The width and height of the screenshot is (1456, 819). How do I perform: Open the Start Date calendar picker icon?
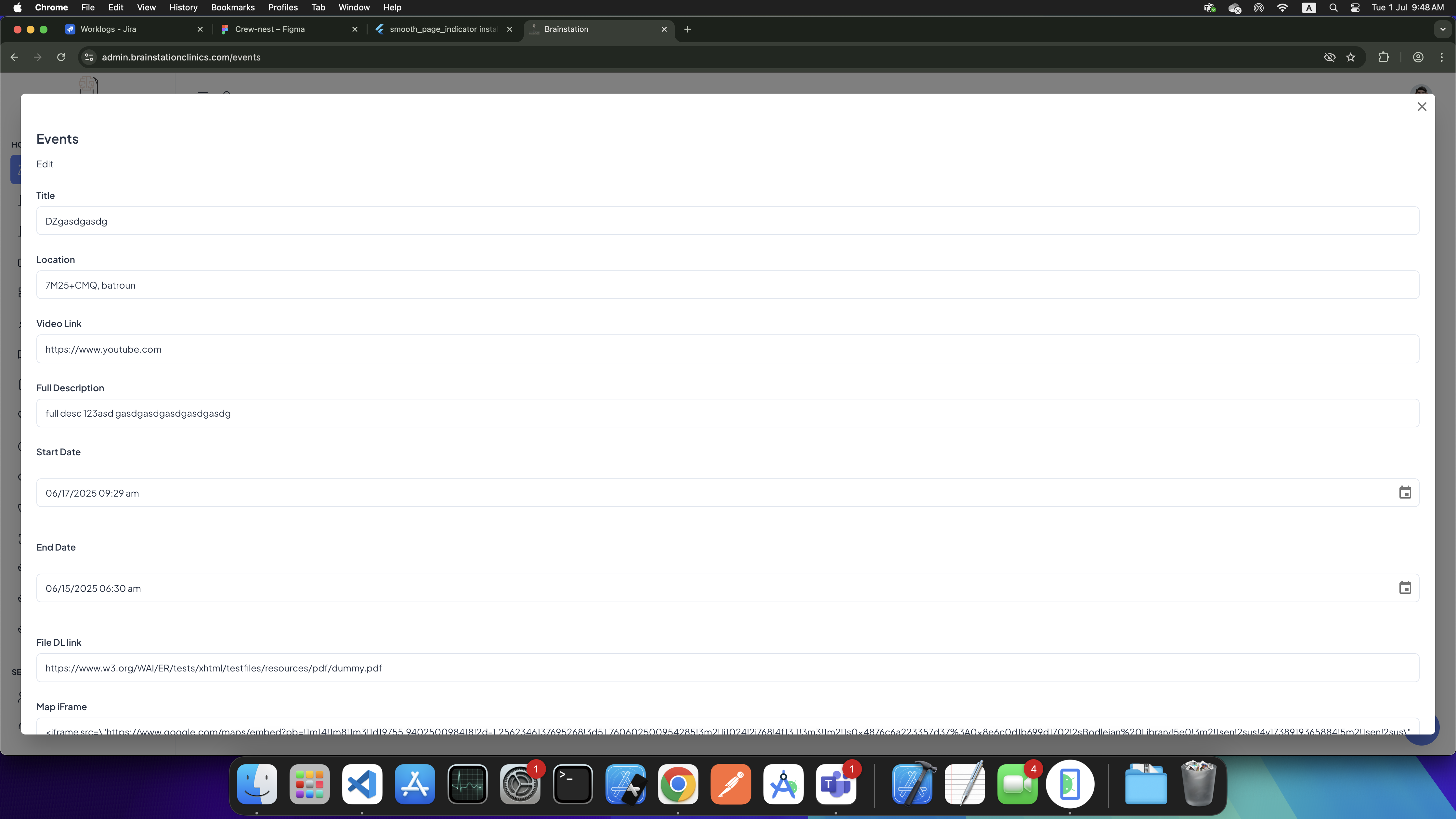1405,492
